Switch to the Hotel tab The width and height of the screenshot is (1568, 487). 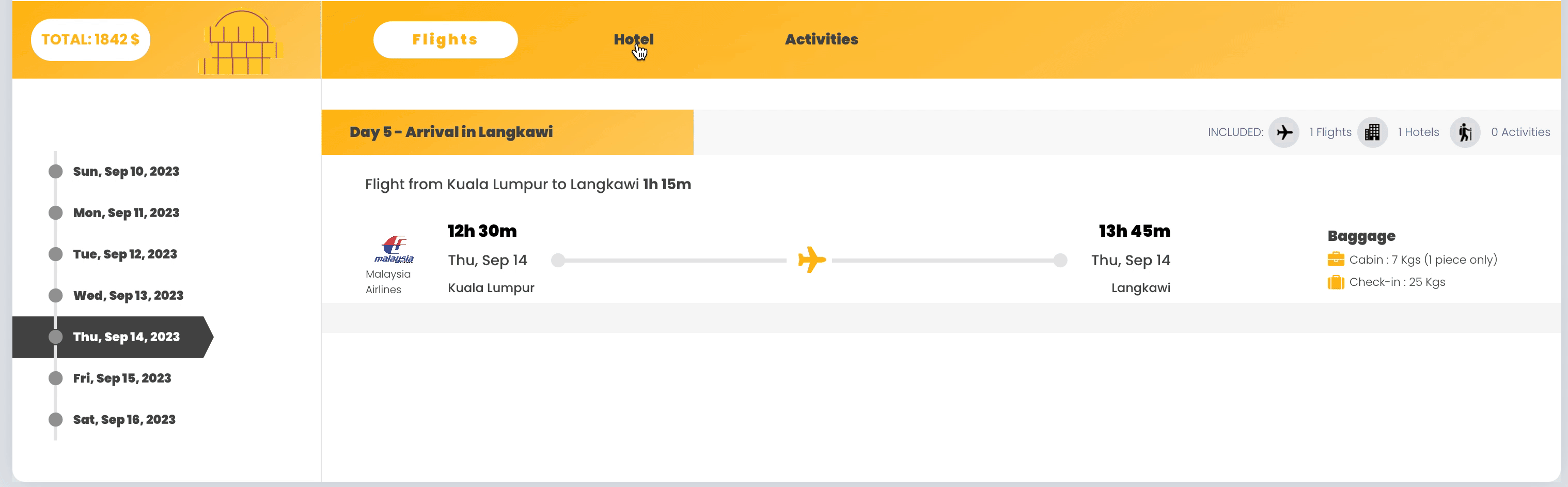point(633,40)
